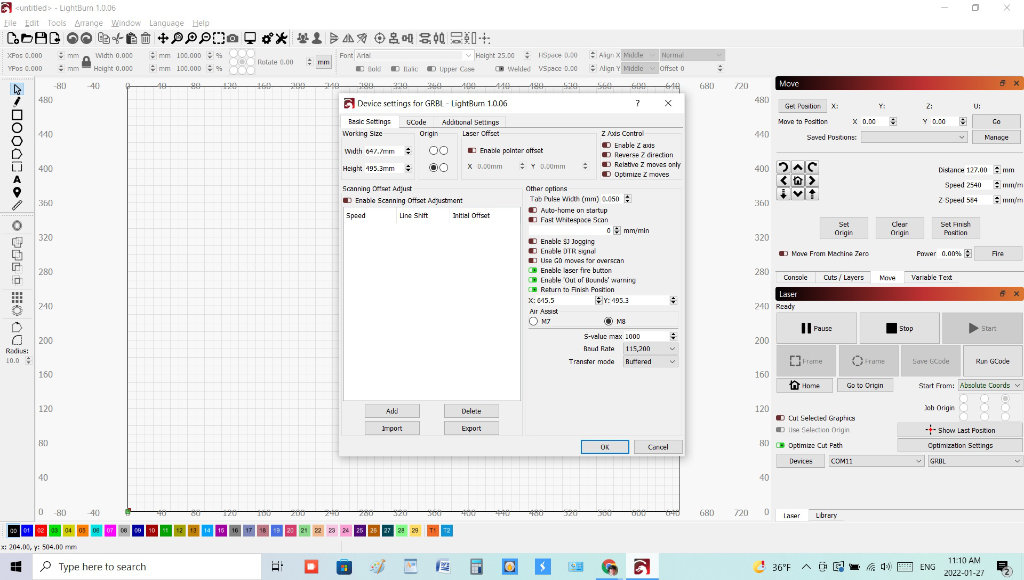Click the Get Position button

click(x=802, y=106)
